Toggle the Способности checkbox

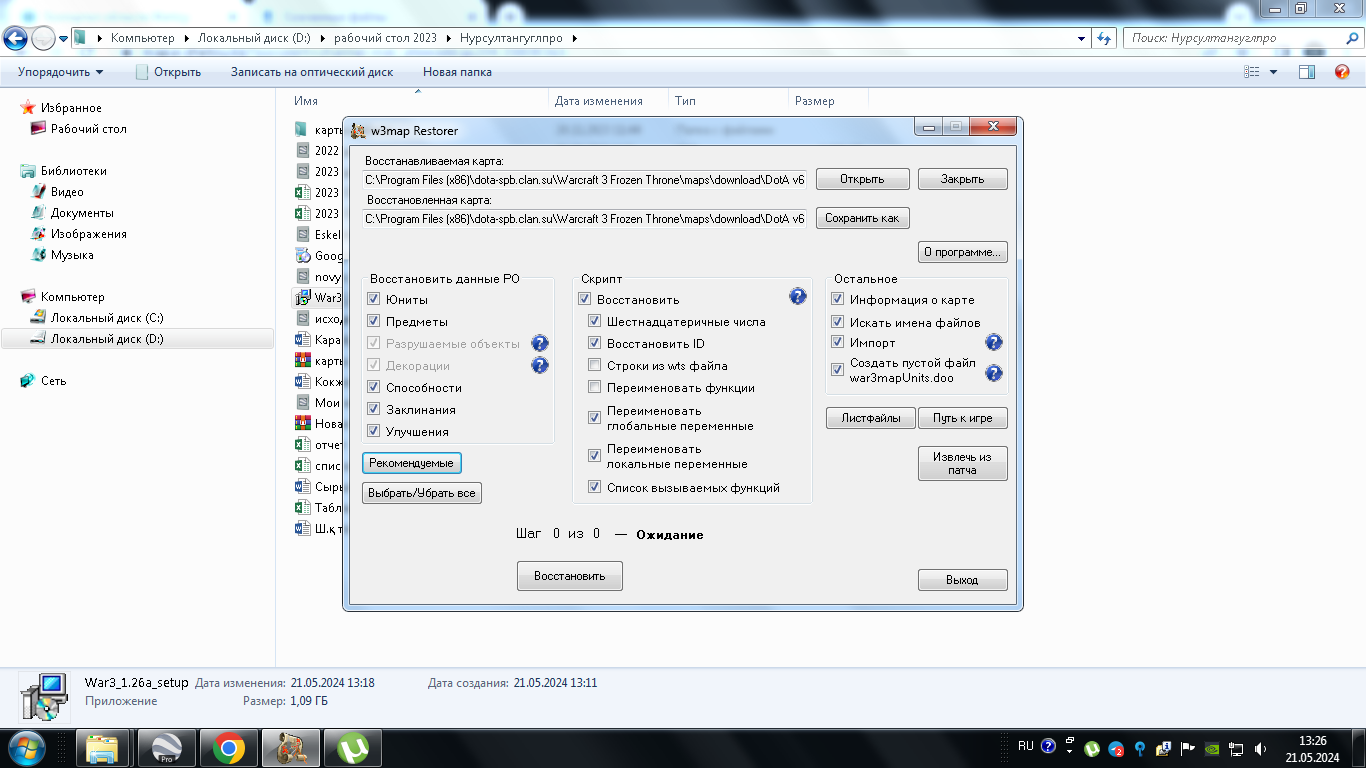tap(373, 387)
